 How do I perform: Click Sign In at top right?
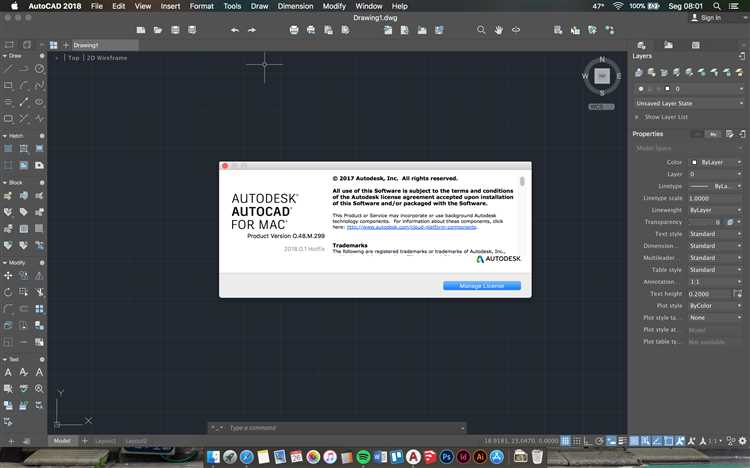coord(706,18)
